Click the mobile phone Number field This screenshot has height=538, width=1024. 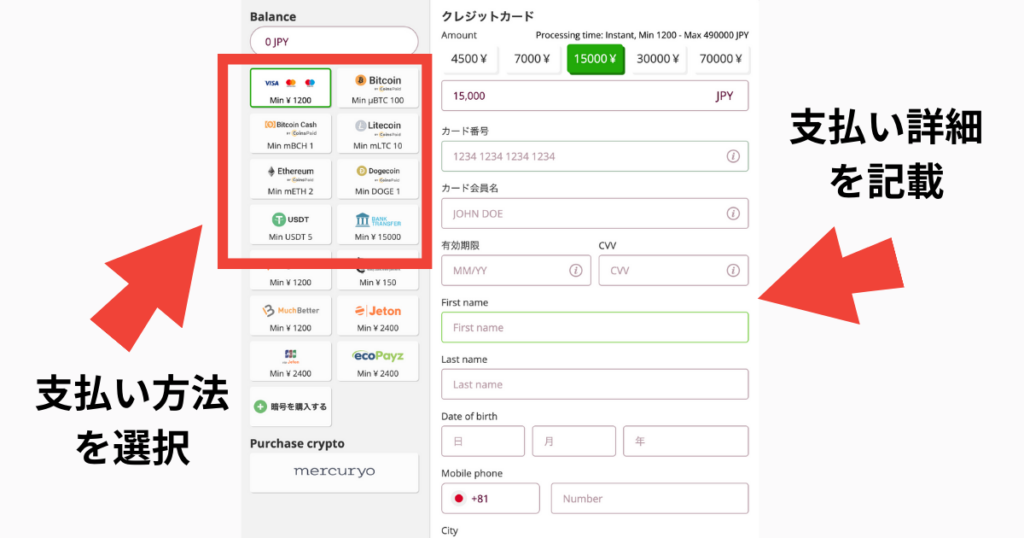point(650,498)
